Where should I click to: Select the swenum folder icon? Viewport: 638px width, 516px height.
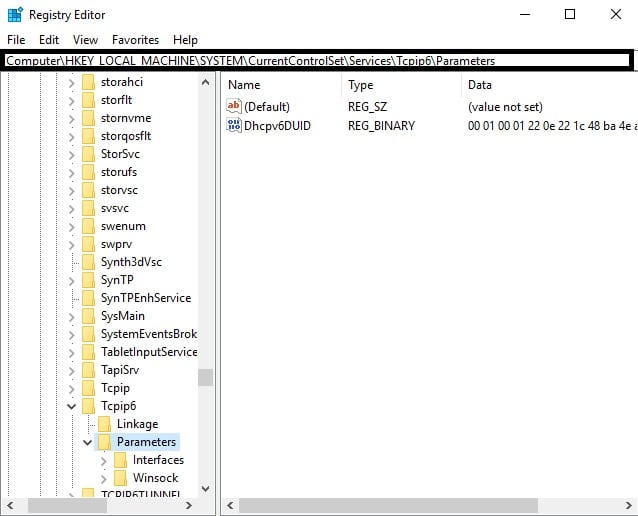88,226
